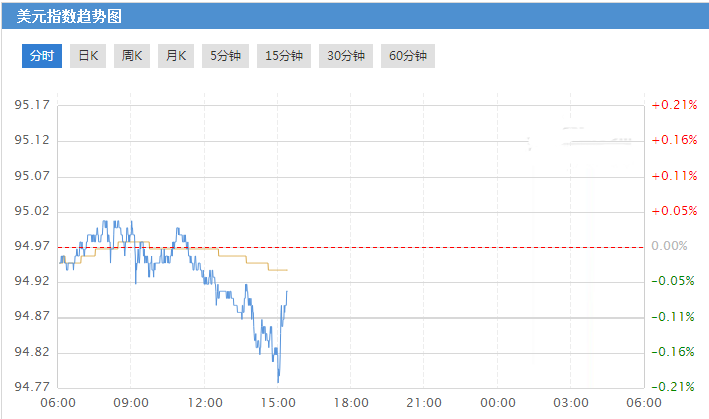
Task: Choose the 60分钟 interval tab
Action: click(x=408, y=56)
